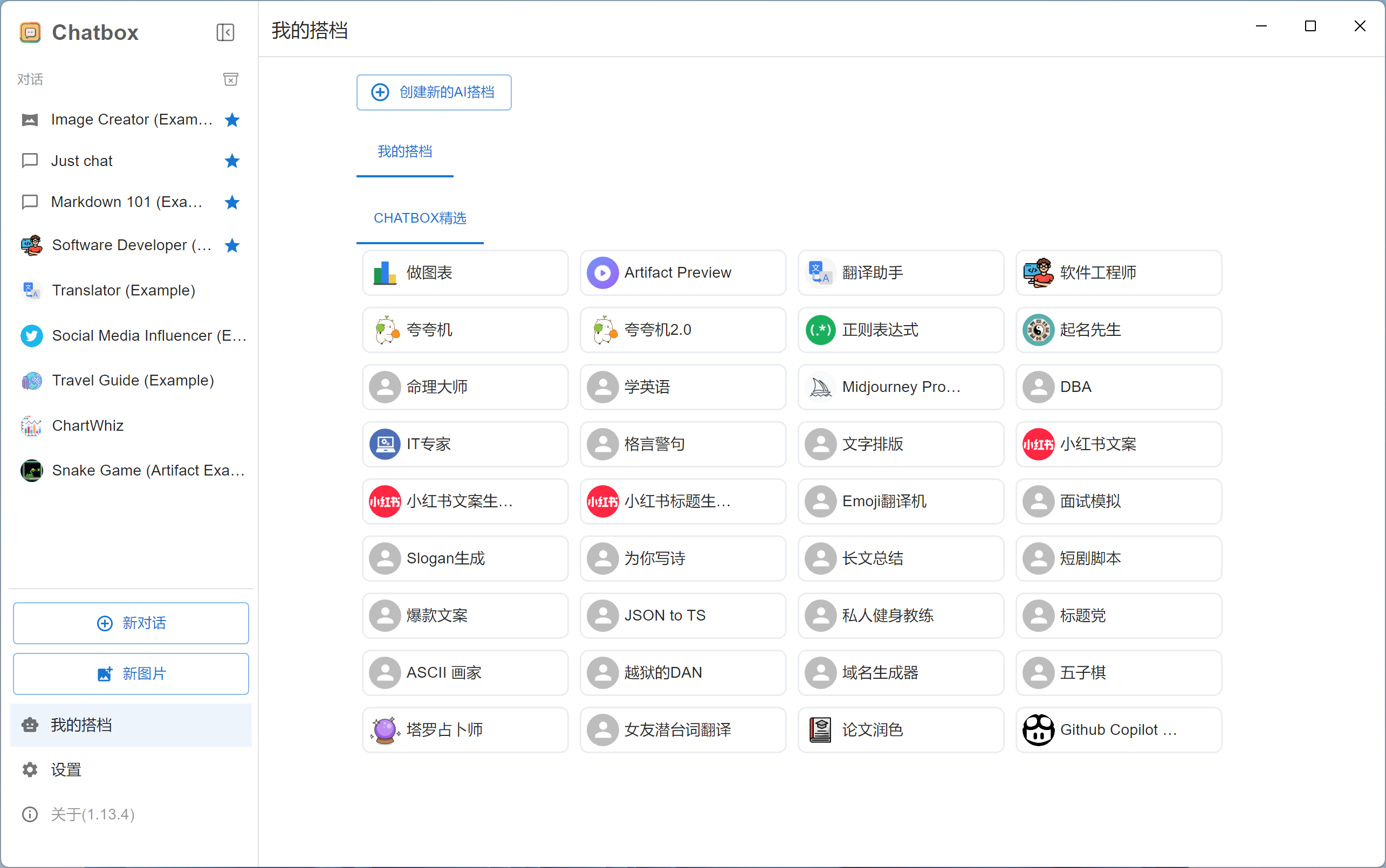Collapse the sidebar with the panel icon
Screen dimensions: 1386x868
pyautogui.click(x=225, y=32)
